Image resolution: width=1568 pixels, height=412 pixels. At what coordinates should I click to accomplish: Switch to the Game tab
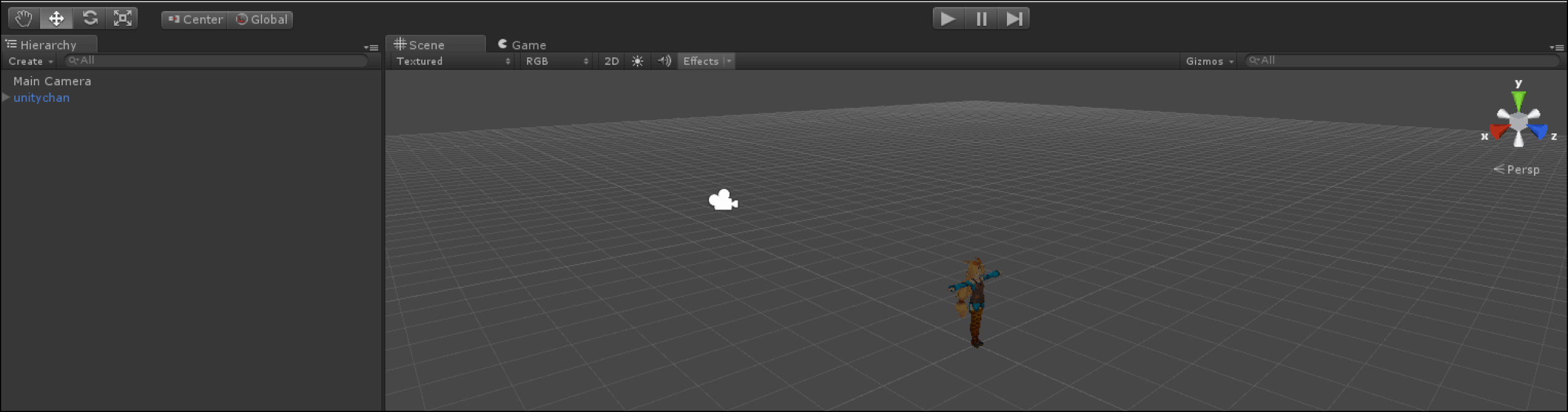pyautogui.click(x=522, y=44)
